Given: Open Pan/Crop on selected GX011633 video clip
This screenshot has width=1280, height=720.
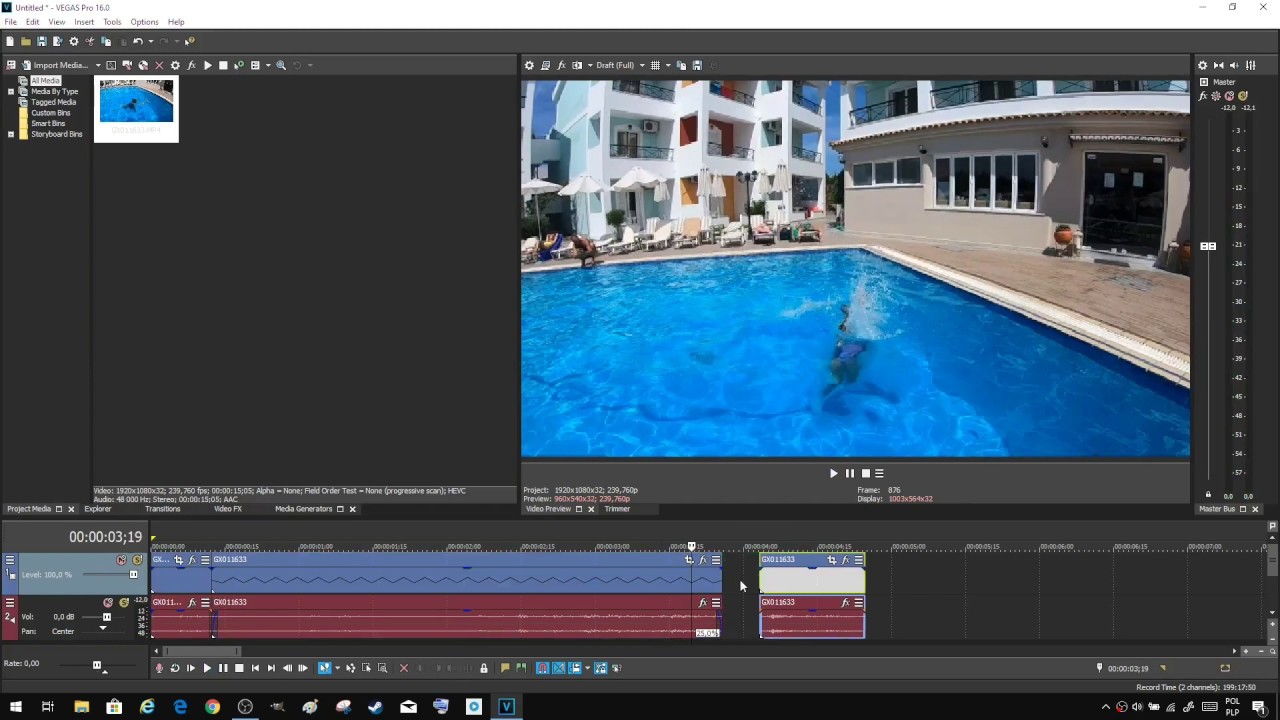Looking at the screenshot, I should click(x=831, y=560).
